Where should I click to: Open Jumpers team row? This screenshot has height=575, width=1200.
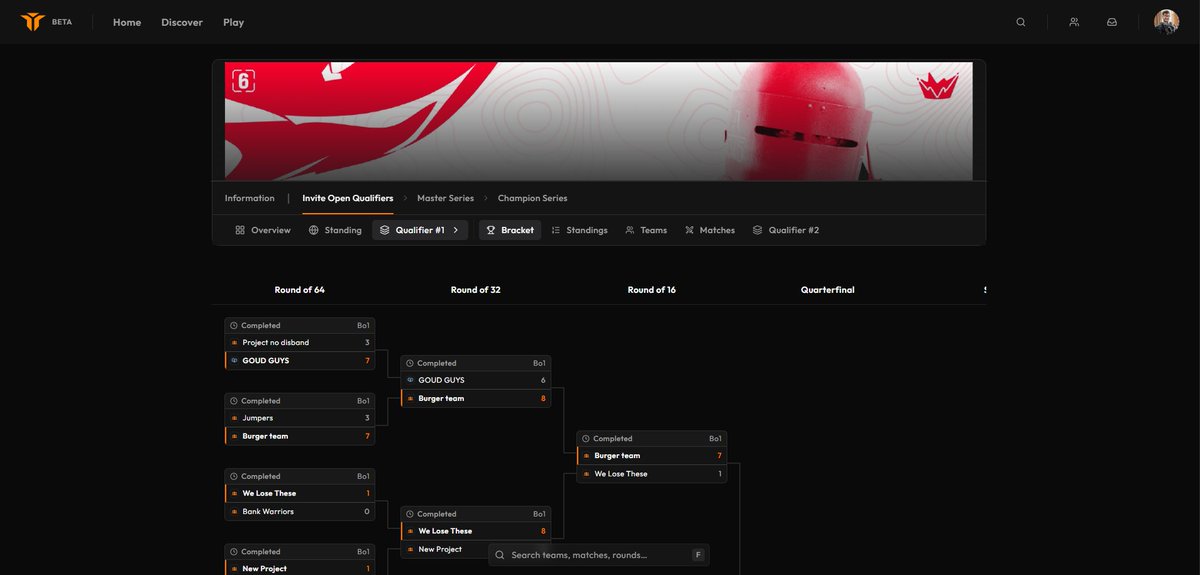click(300, 418)
